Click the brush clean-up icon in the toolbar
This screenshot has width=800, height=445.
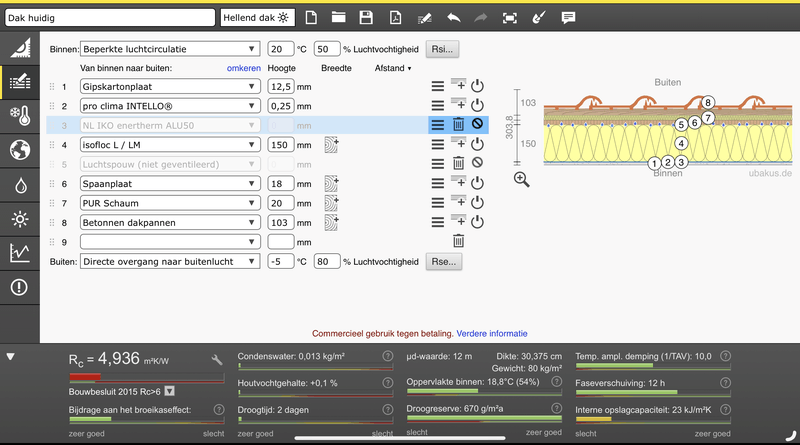coord(539,18)
